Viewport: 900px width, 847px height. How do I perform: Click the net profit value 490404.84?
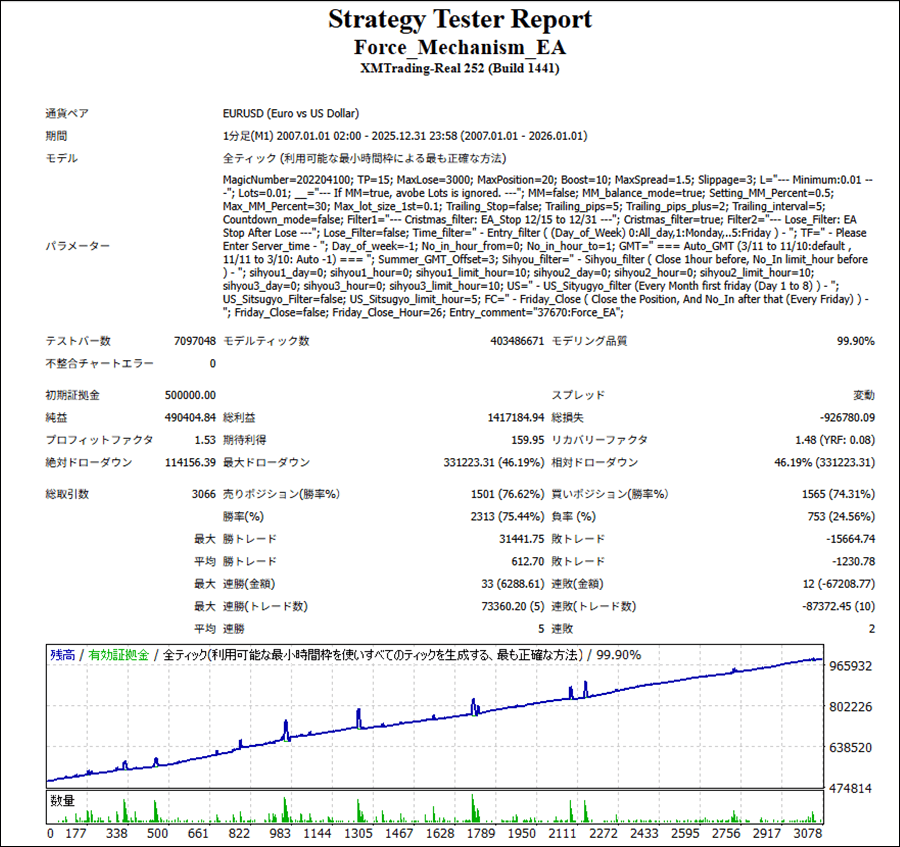pyautogui.click(x=190, y=417)
